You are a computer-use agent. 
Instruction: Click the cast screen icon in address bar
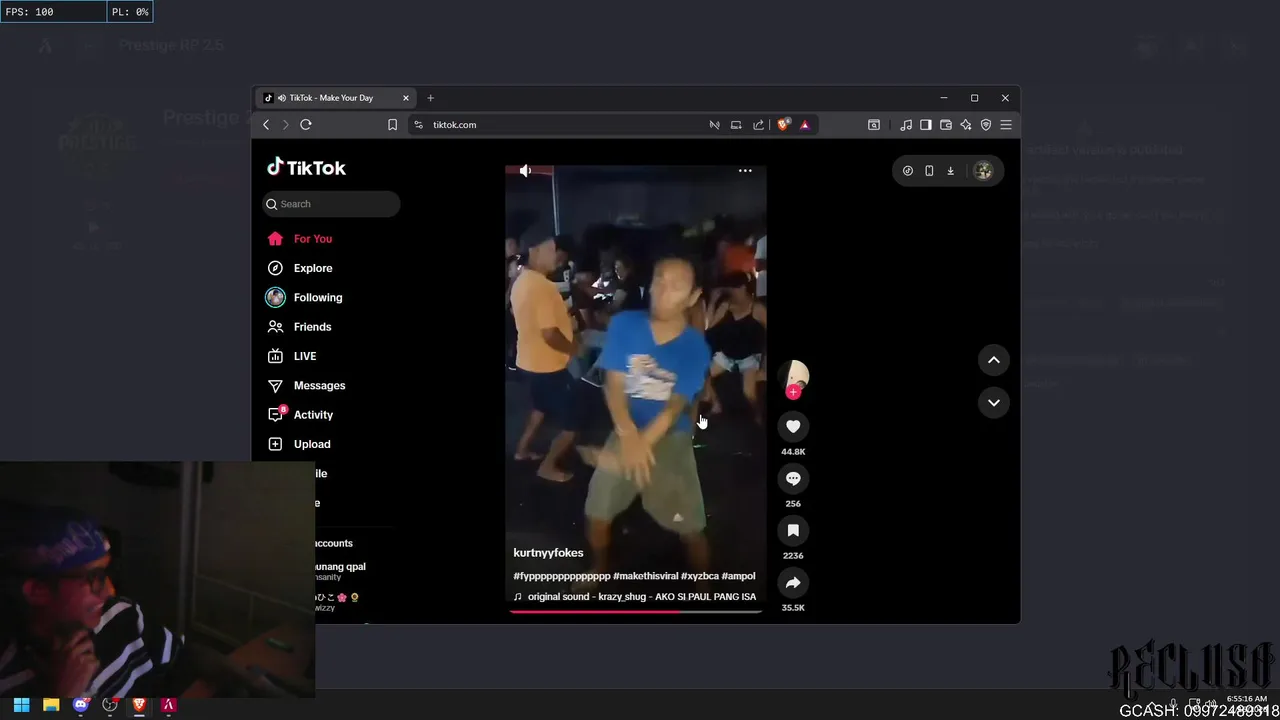click(736, 125)
